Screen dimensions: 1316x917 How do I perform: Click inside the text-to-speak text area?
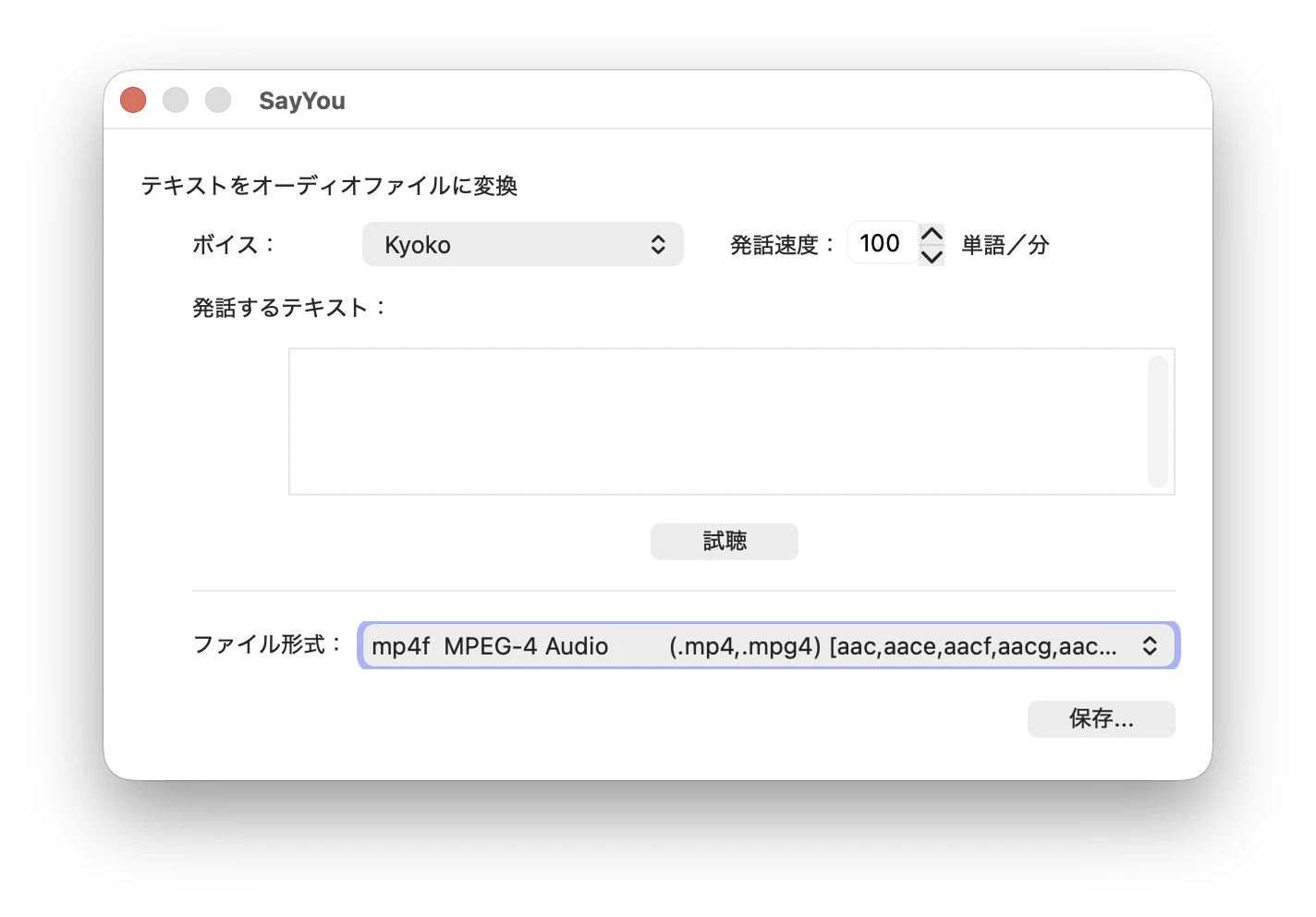pyautogui.click(x=718, y=422)
